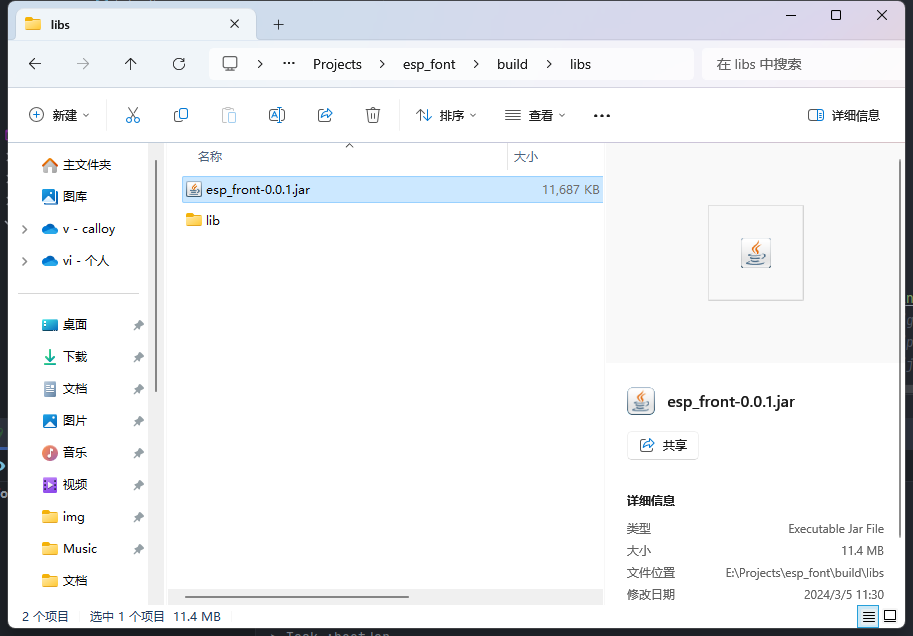Click the Cut scissors icon
The width and height of the screenshot is (913, 636).
(x=133, y=115)
